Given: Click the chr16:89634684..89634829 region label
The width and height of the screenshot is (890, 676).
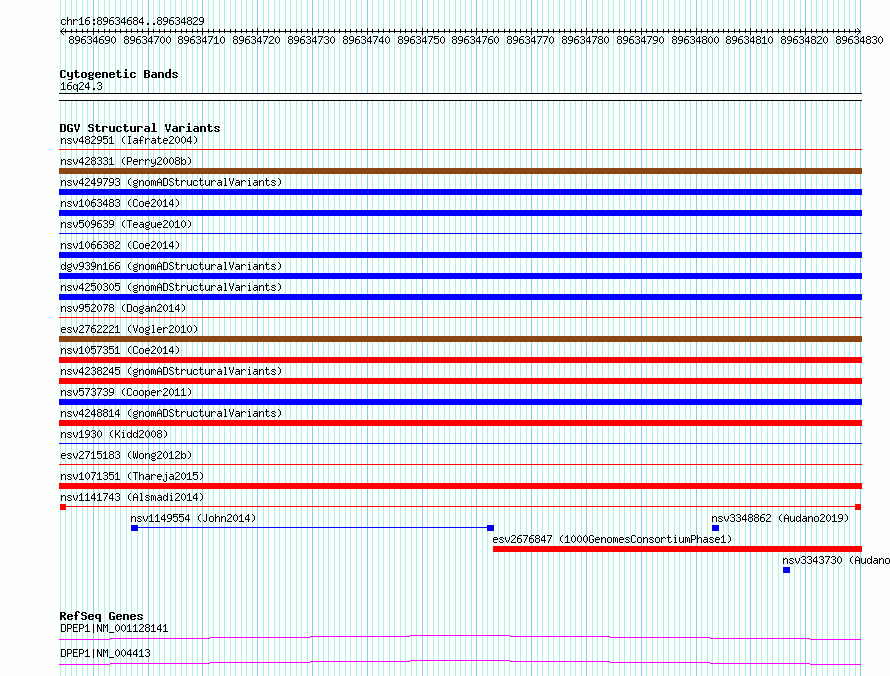Looking at the screenshot, I should 132,21.
